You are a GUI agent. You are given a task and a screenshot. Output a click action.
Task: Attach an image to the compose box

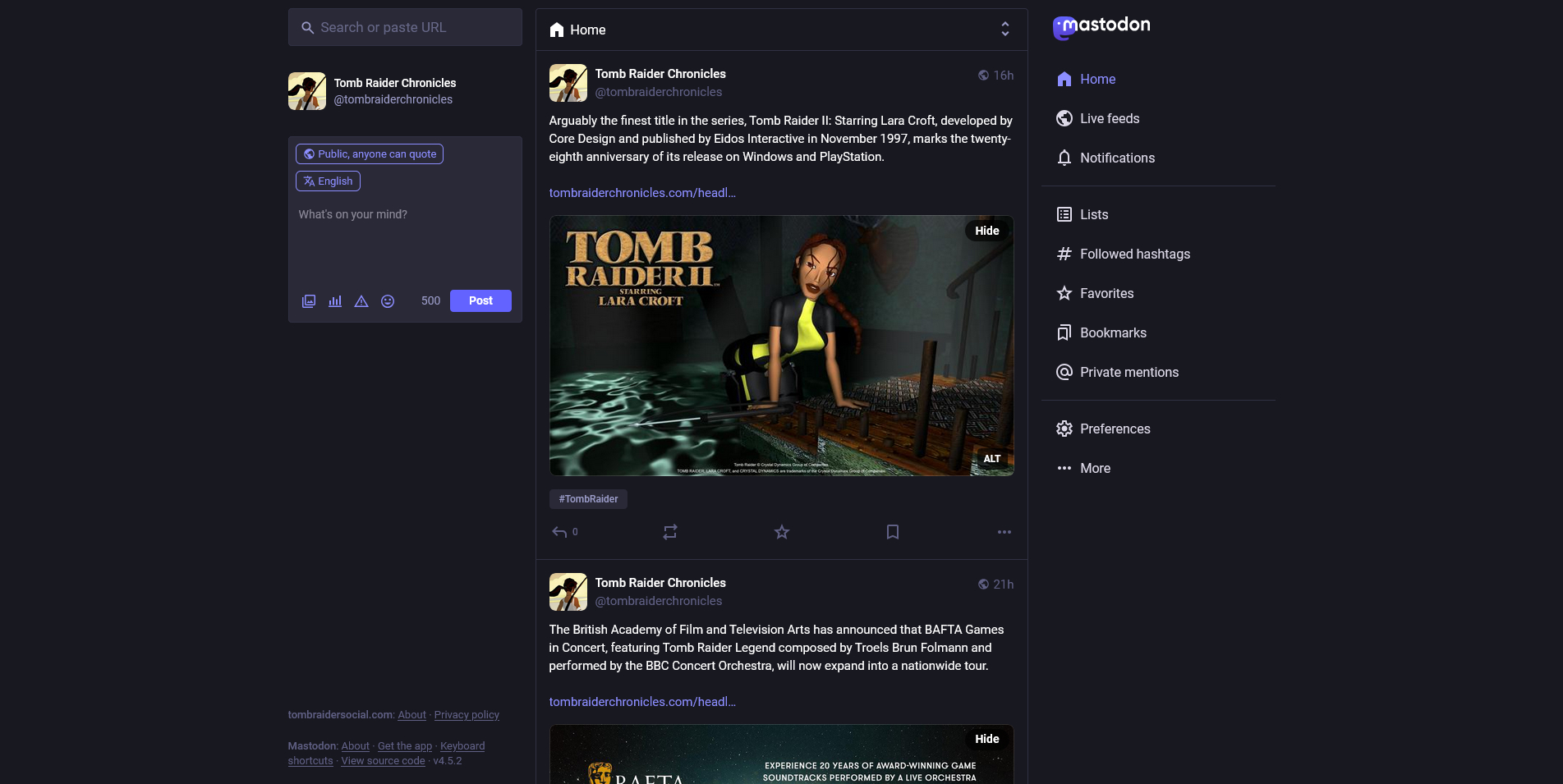[x=308, y=301]
